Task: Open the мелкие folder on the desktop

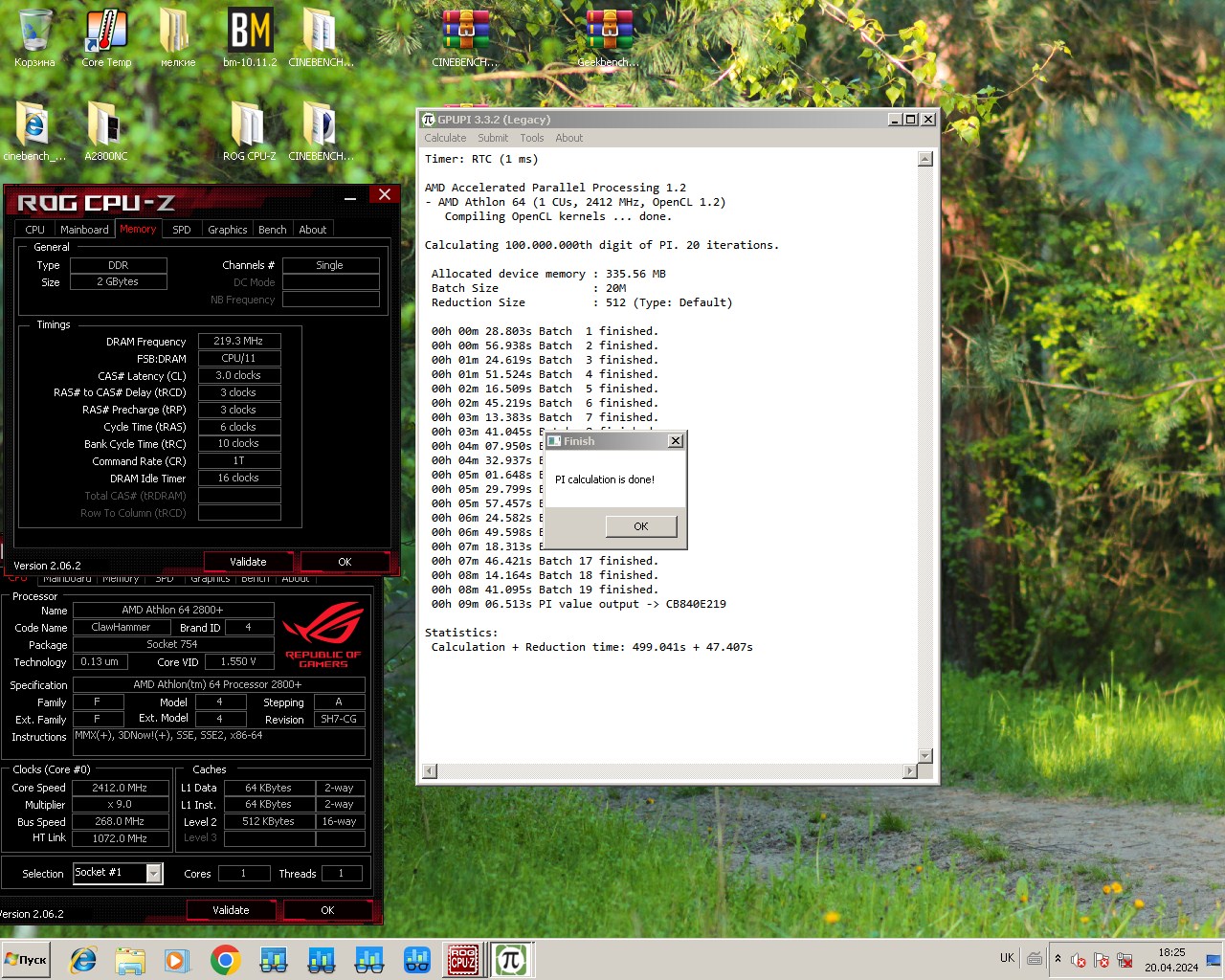Action: point(177,38)
